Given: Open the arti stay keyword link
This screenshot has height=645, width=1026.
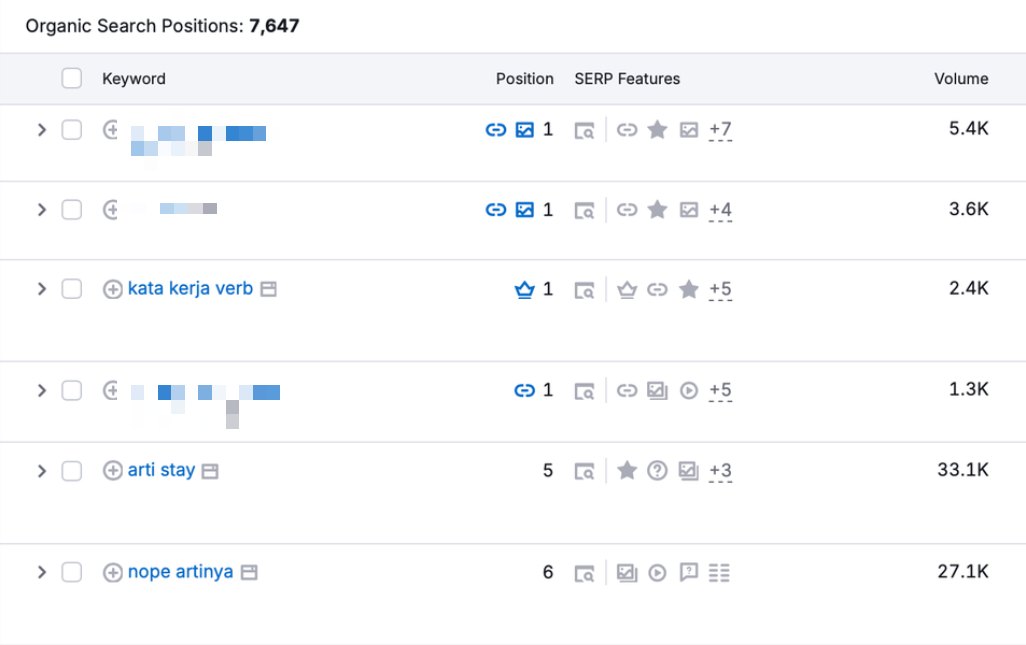Looking at the screenshot, I should click(x=162, y=470).
